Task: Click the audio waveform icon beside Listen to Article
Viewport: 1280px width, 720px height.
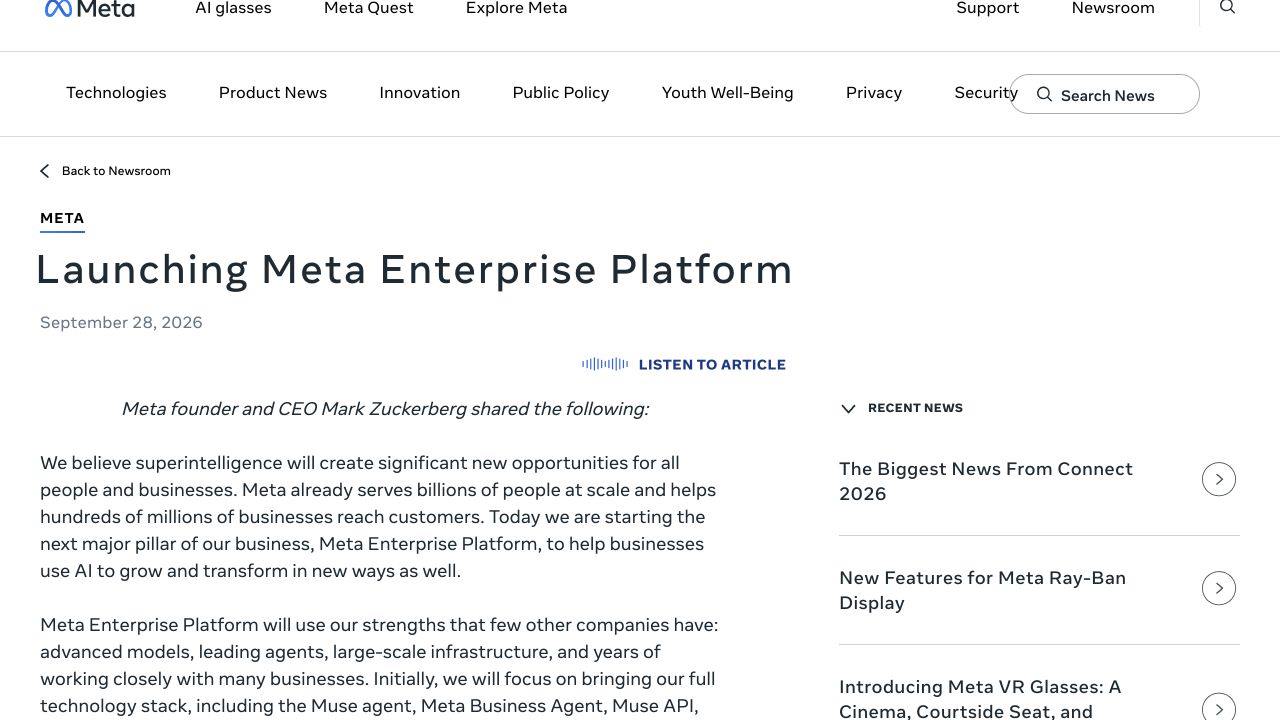Action: click(605, 364)
